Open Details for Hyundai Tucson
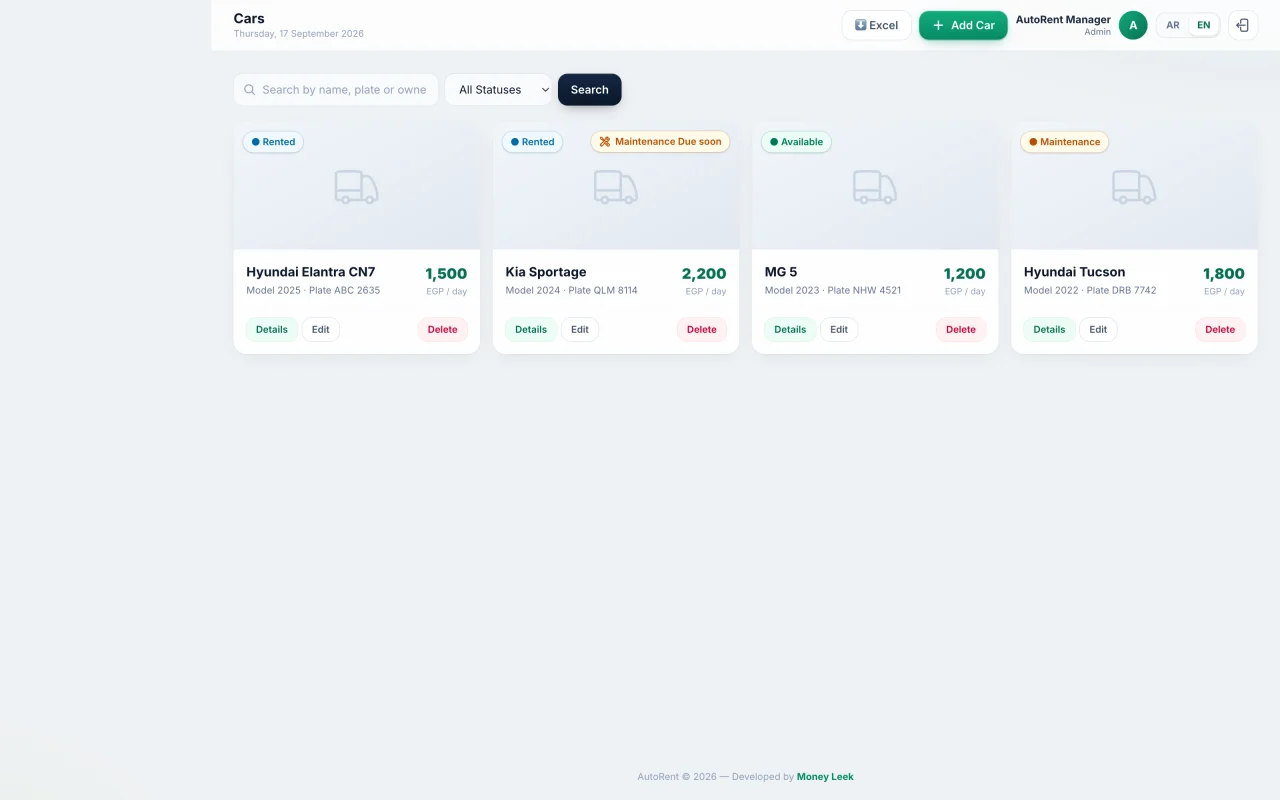This screenshot has width=1280, height=800. coord(1049,330)
